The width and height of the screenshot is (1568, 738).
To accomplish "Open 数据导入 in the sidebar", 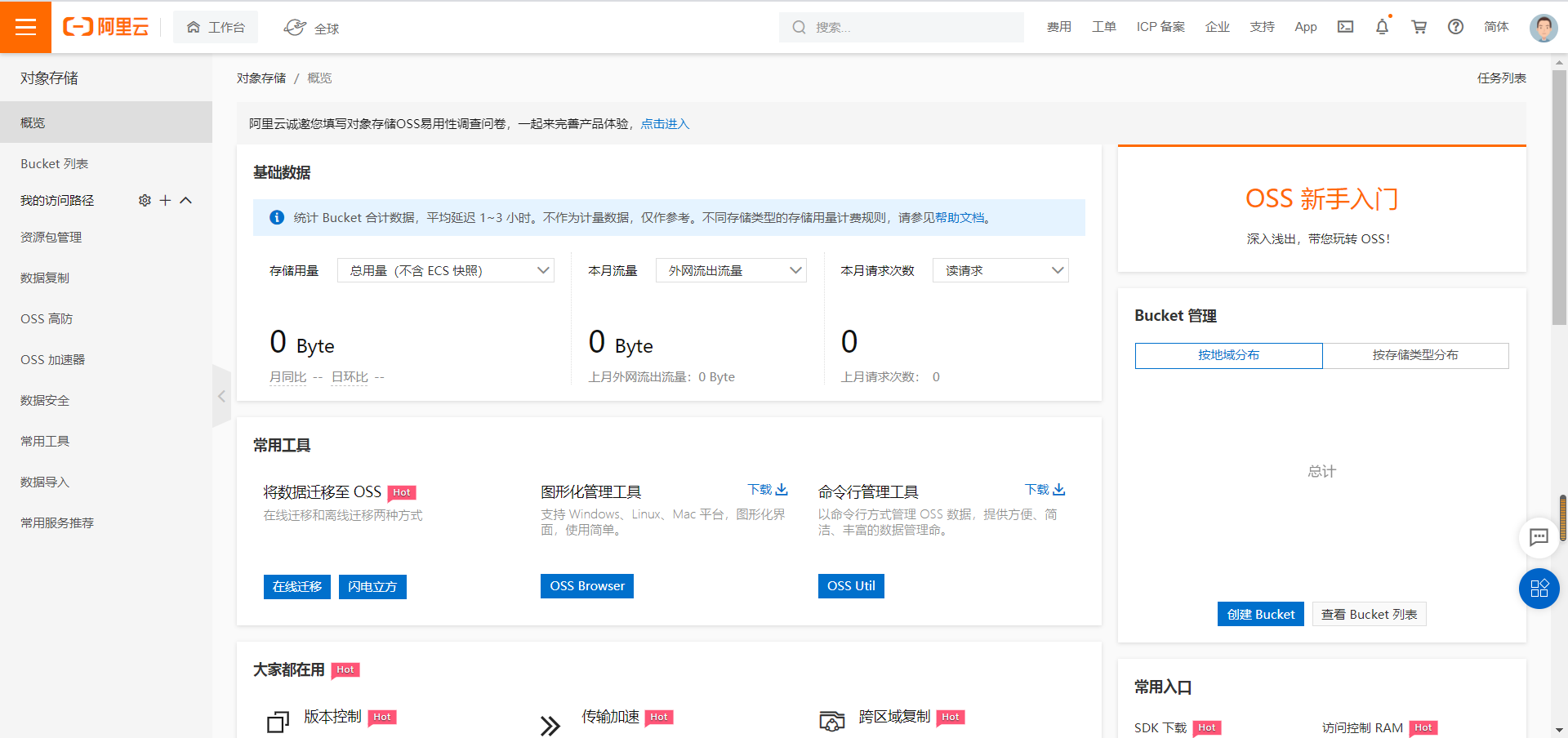I will [106, 482].
